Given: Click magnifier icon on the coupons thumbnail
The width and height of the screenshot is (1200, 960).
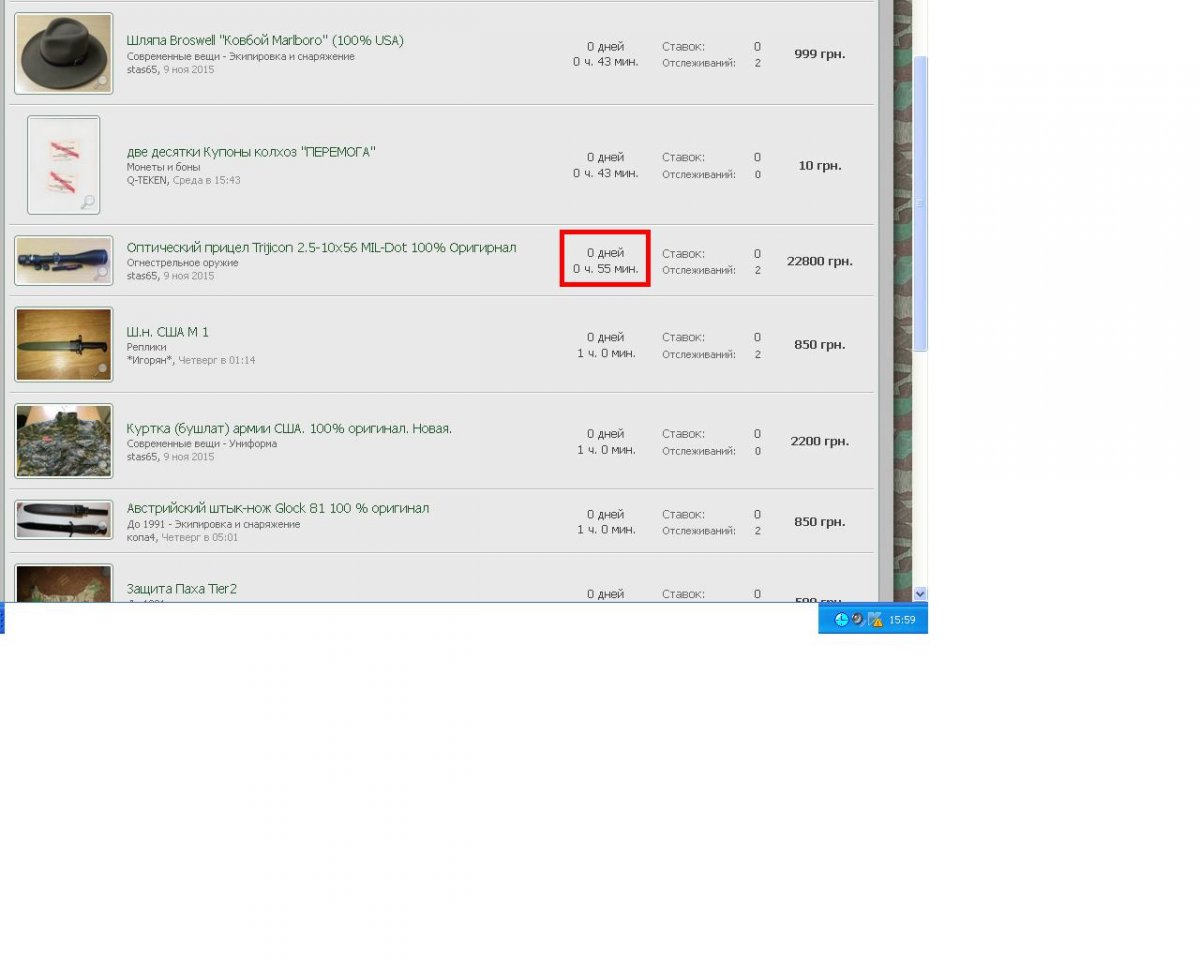Looking at the screenshot, I should tap(88, 202).
